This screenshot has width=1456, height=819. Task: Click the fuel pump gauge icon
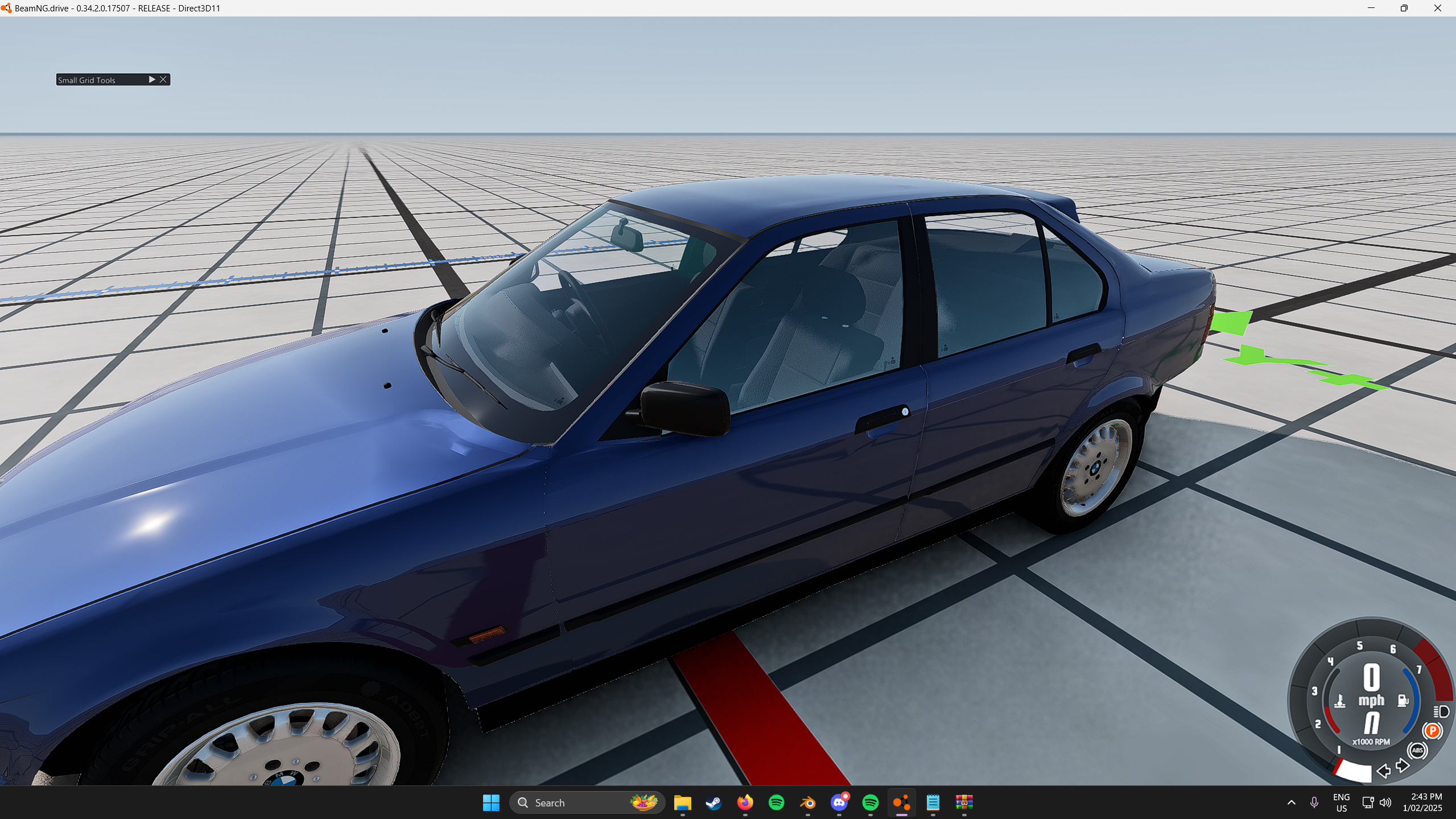[x=1403, y=701]
